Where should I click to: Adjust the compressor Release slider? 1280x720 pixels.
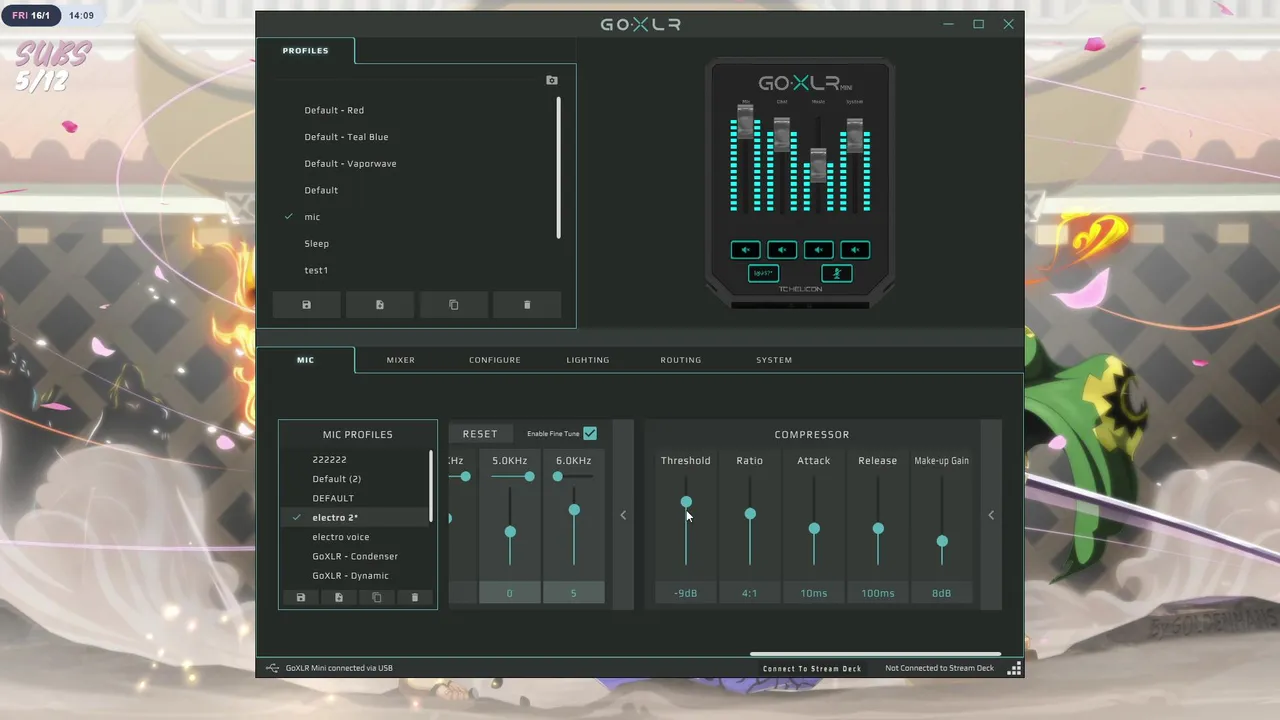878,528
